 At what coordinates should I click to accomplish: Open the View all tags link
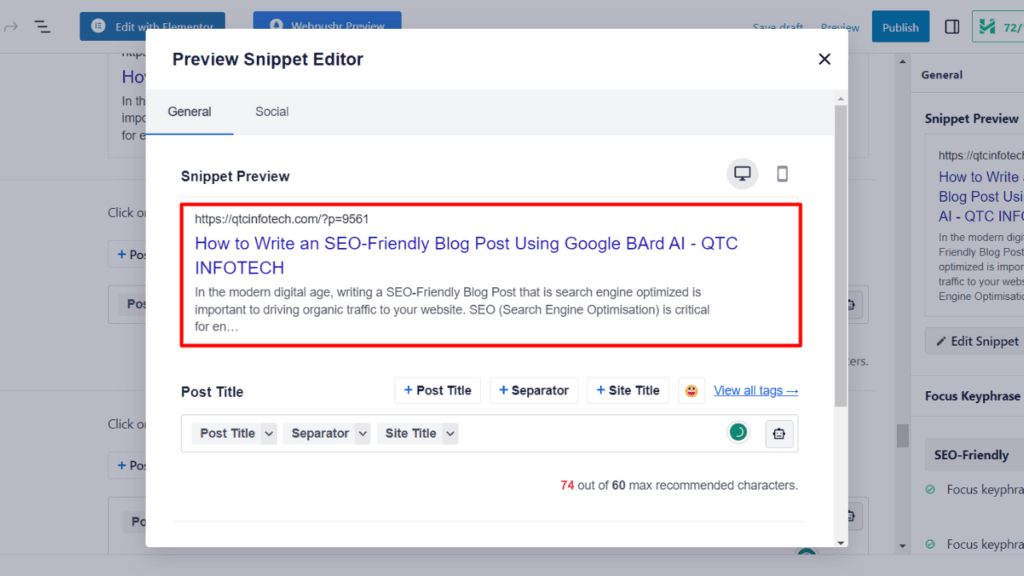(755, 391)
